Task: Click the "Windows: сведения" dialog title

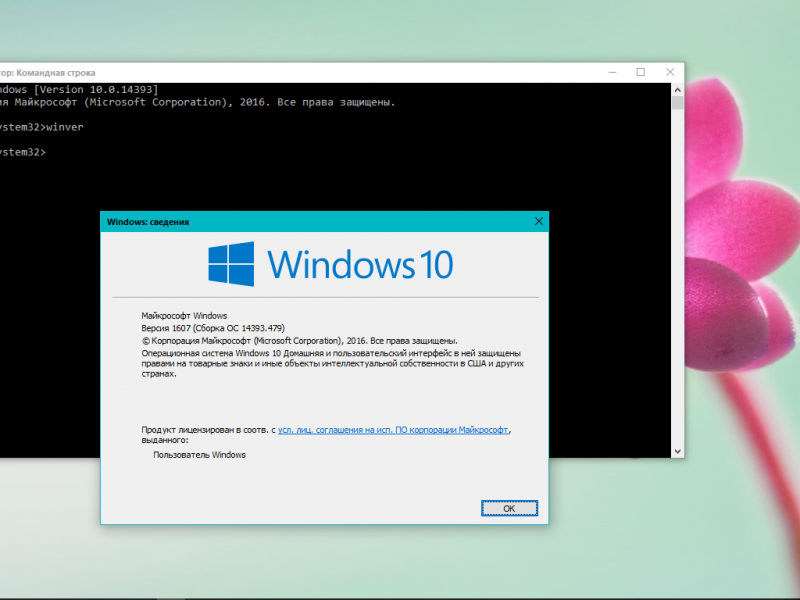Action: 148,222
